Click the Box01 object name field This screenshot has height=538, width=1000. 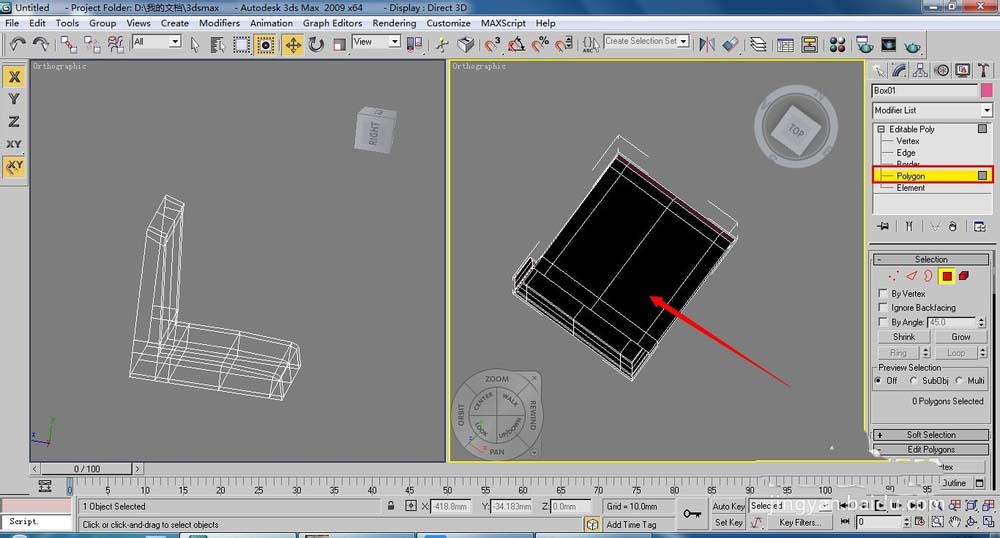click(924, 91)
